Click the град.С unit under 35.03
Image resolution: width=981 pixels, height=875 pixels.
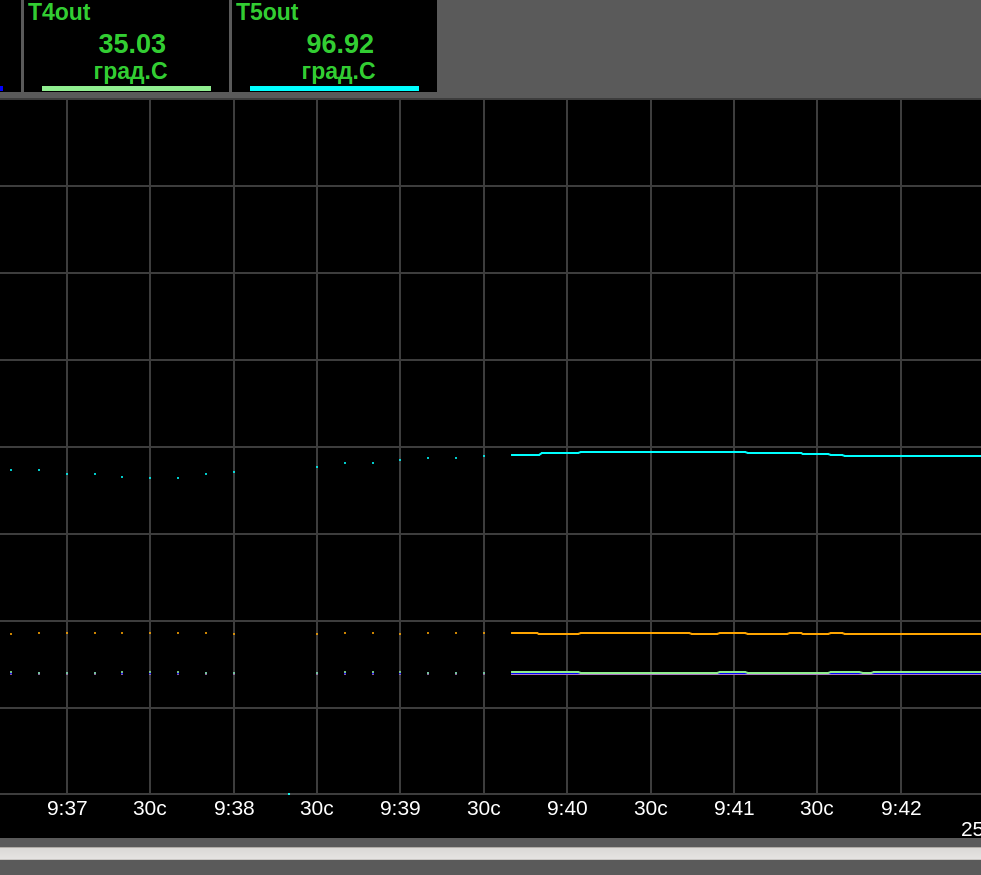point(130,71)
